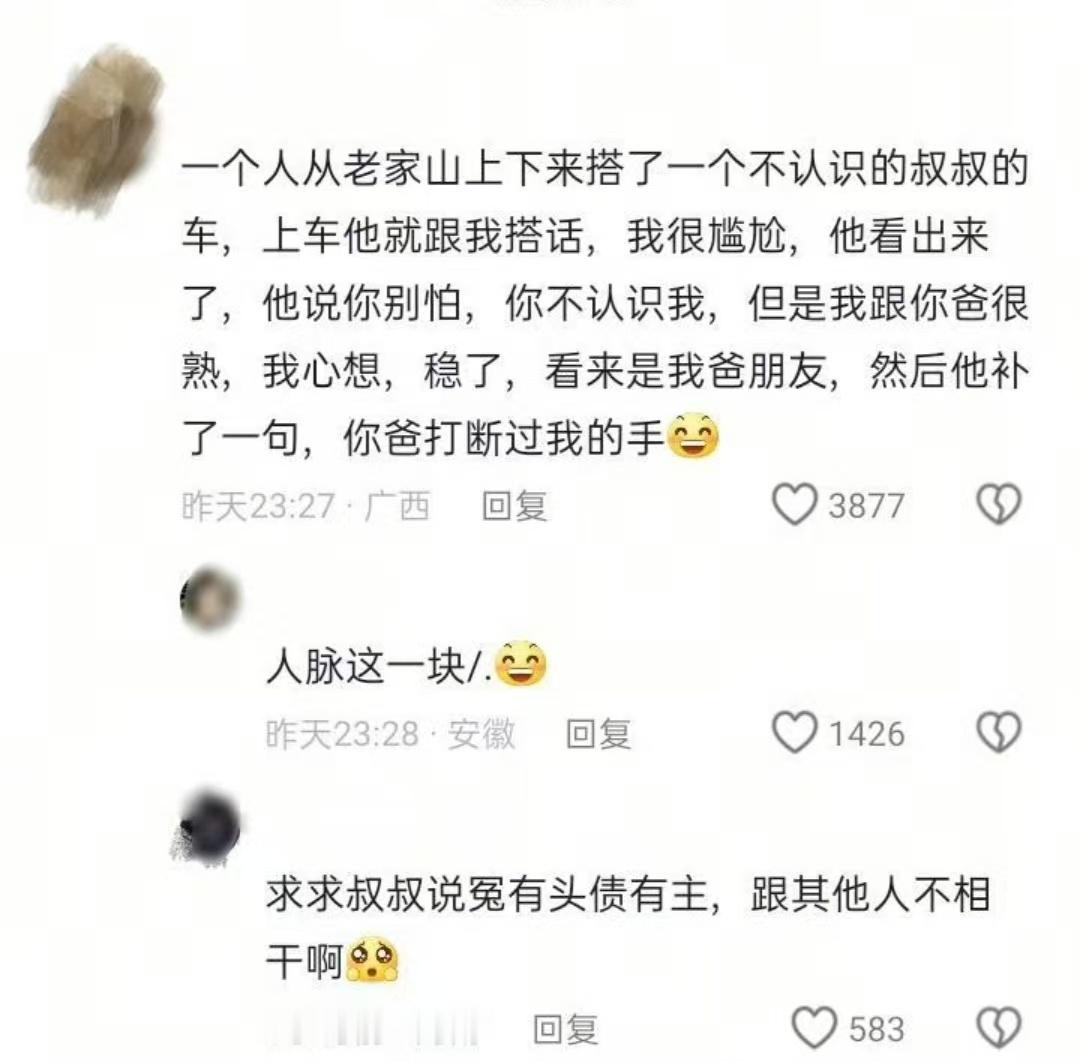Like the 人脉这一块 comment
The image size is (1080, 1062).
point(794,732)
